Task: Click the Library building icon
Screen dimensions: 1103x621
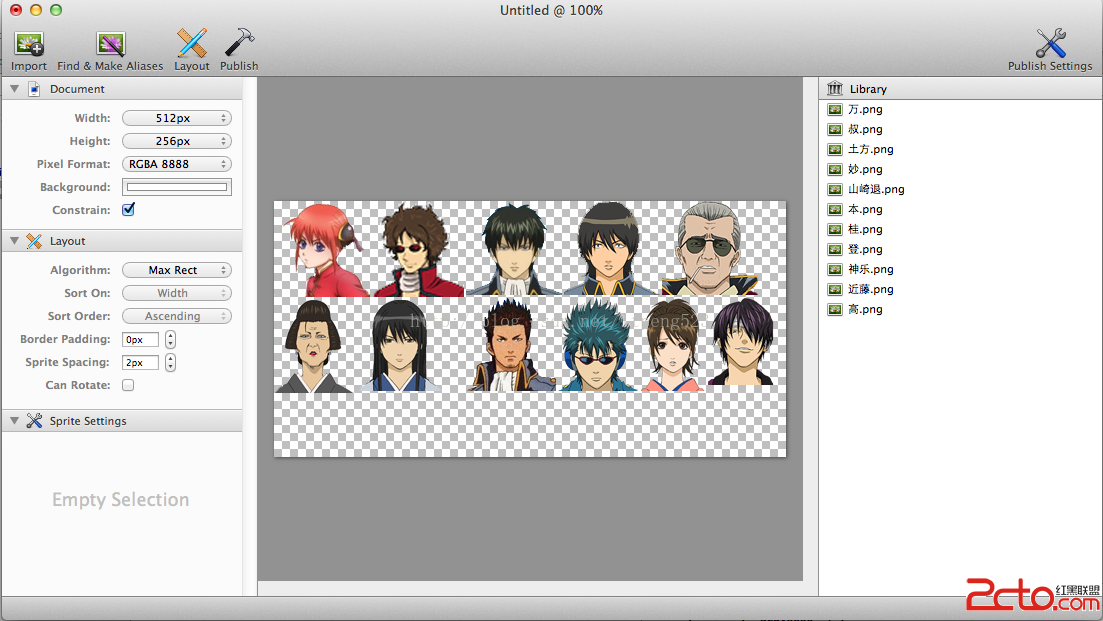Action: click(835, 89)
